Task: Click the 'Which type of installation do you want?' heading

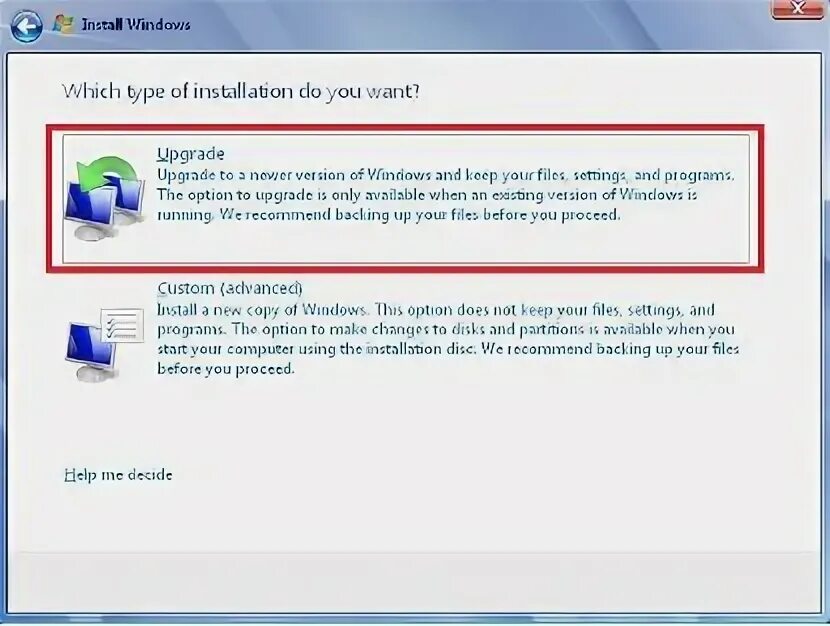Action: coord(241,92)
